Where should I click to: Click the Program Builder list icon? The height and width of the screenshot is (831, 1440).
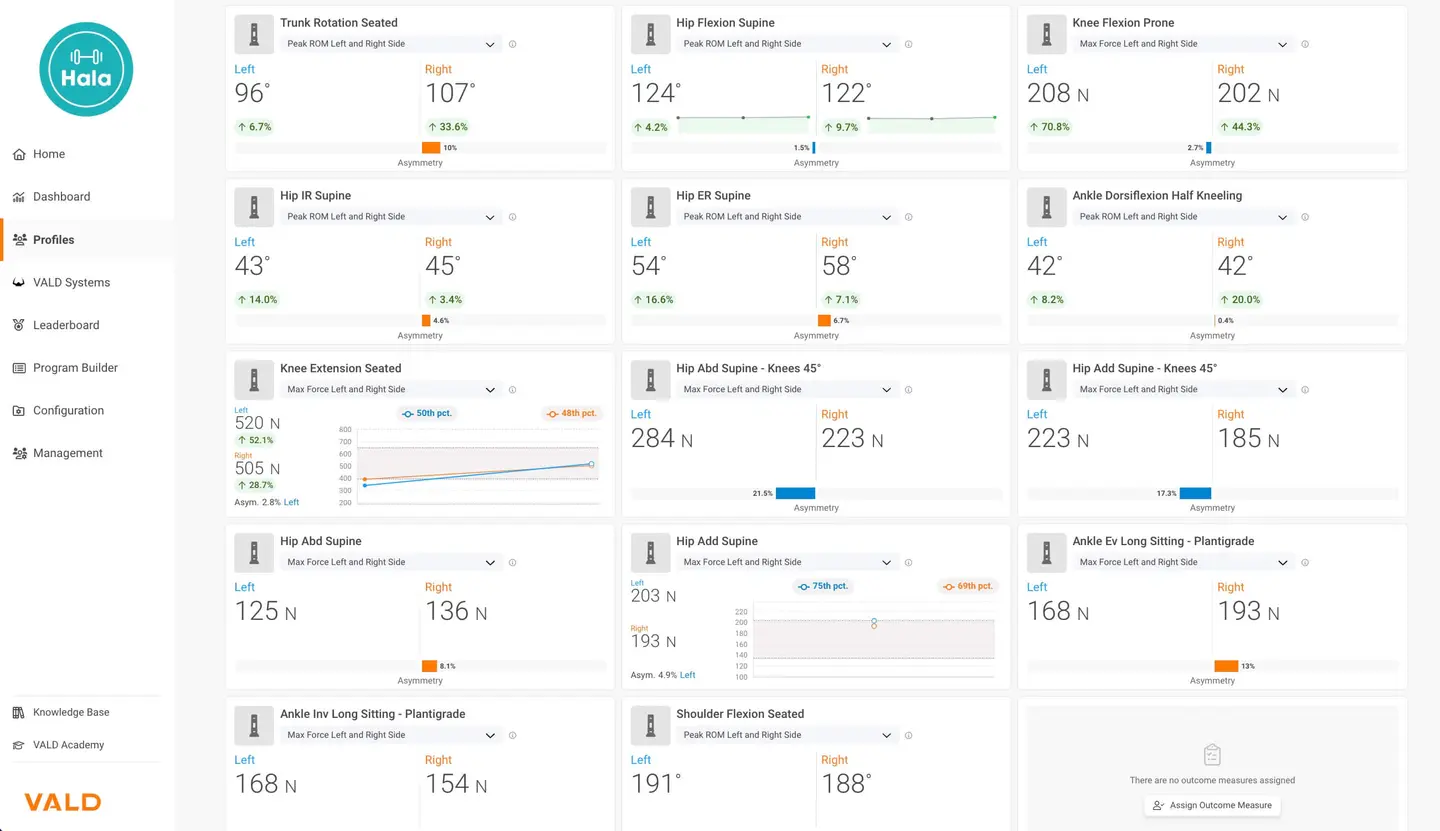point(19,368)
